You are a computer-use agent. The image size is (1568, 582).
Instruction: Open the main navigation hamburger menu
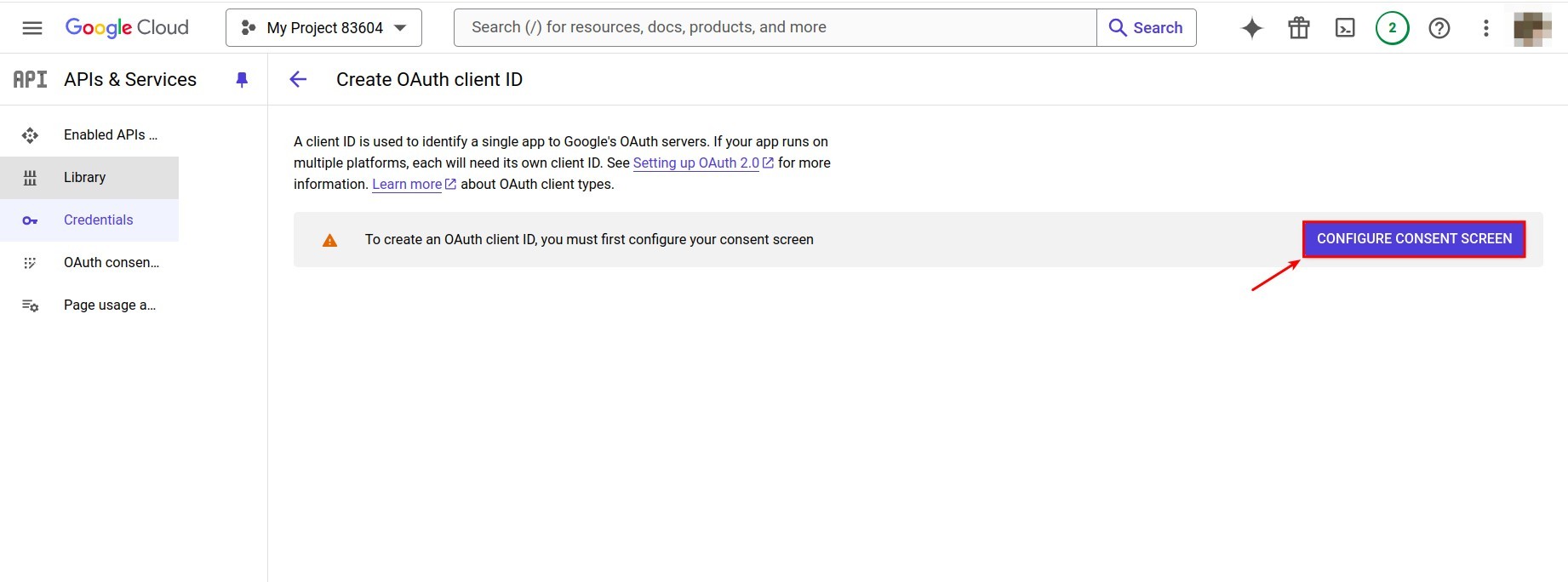tap(32, 28)
